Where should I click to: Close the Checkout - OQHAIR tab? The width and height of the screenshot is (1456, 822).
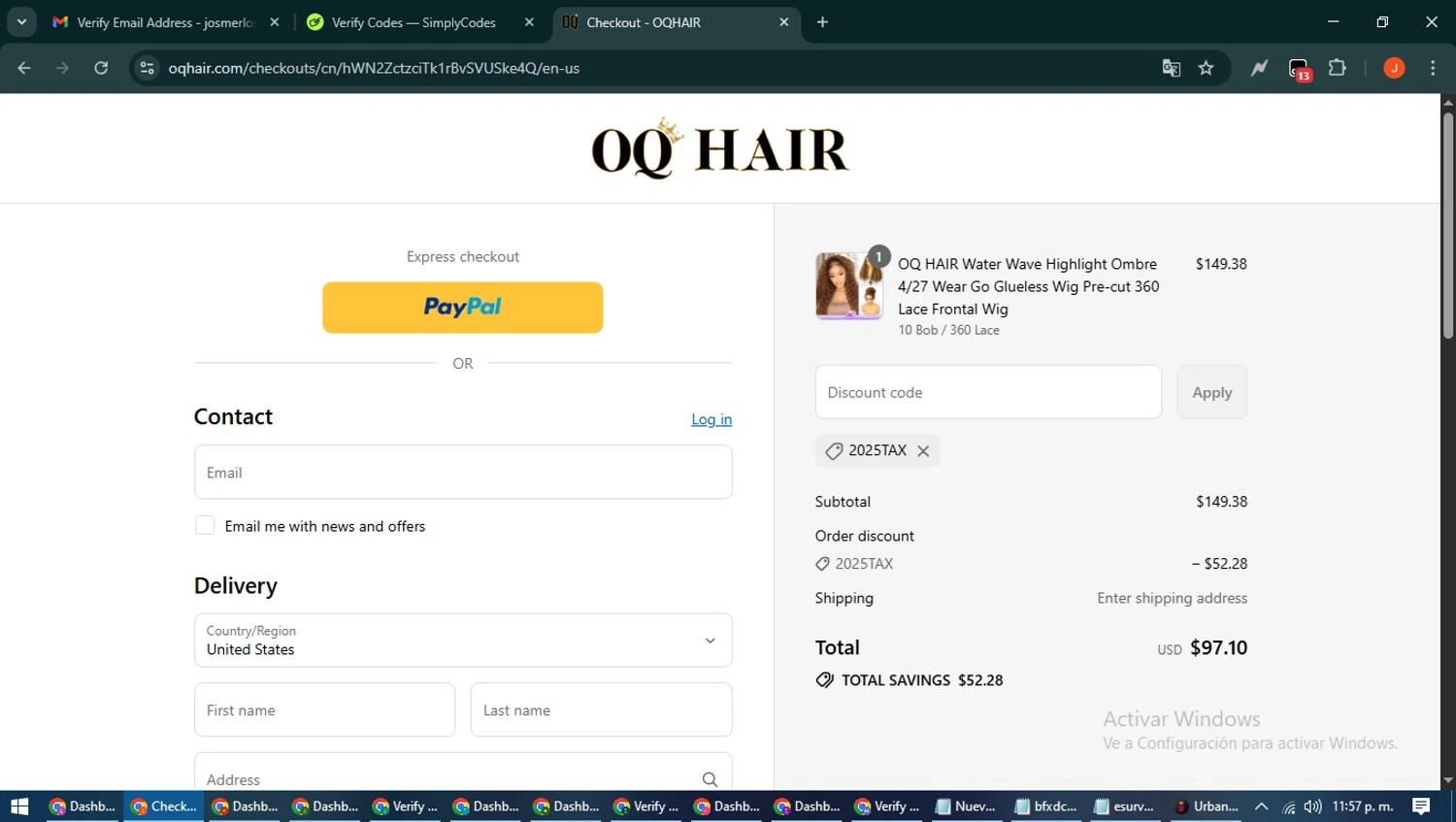coord(784,22)
